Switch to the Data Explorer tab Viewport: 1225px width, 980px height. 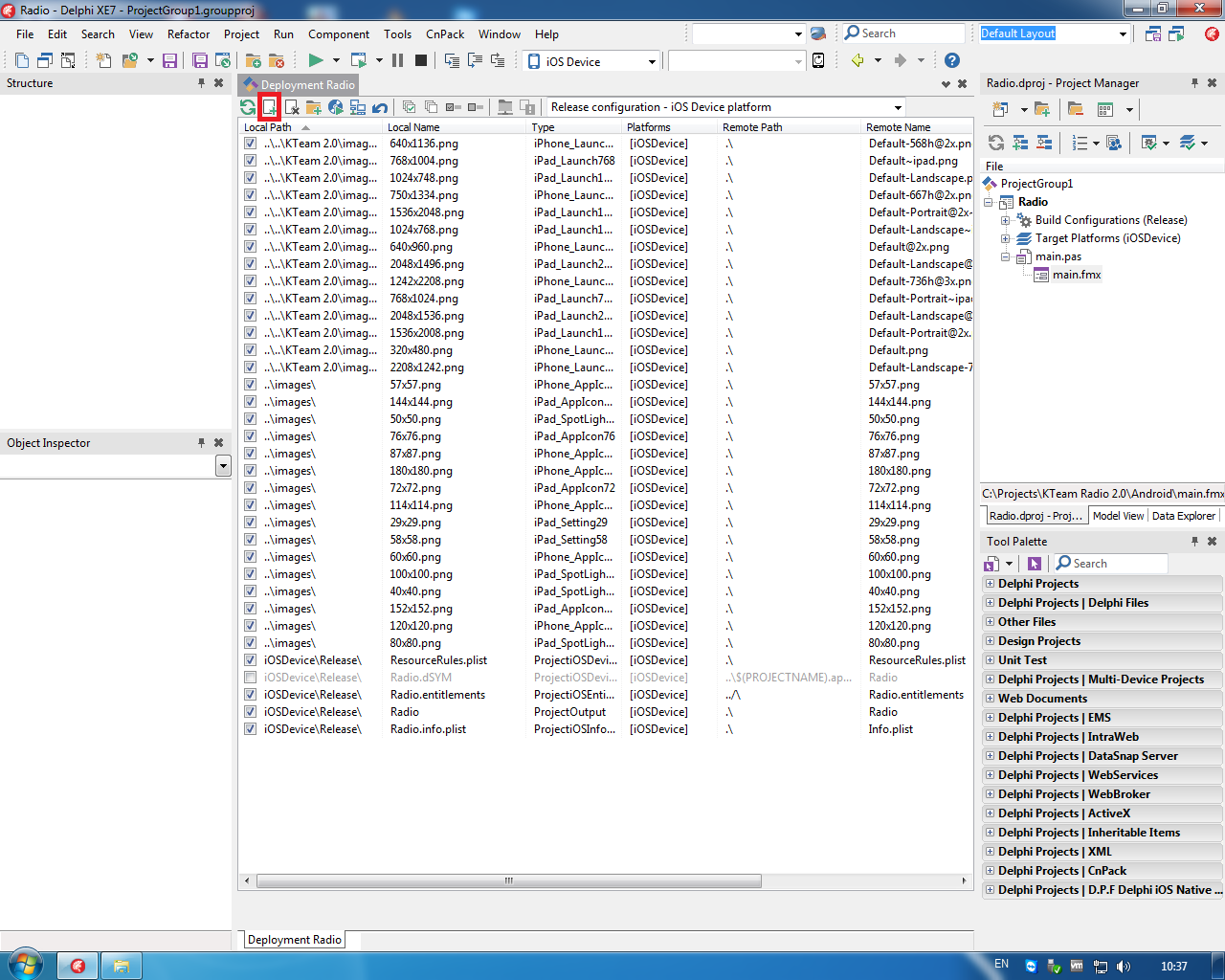[1183, 516]
